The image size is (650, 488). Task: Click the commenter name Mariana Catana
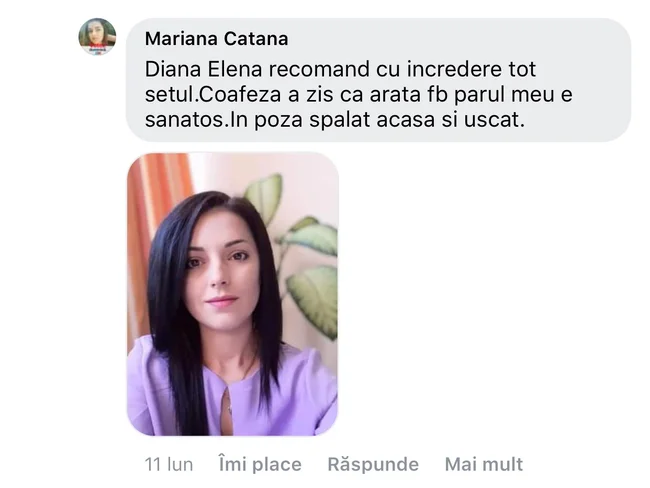[216, 39]
